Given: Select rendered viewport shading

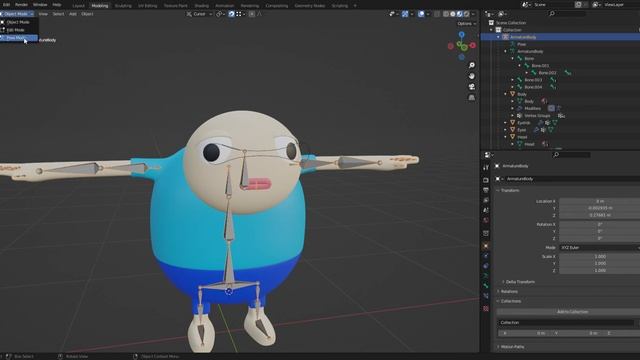Looking at the screenshot, I should (x=467, y=14).
